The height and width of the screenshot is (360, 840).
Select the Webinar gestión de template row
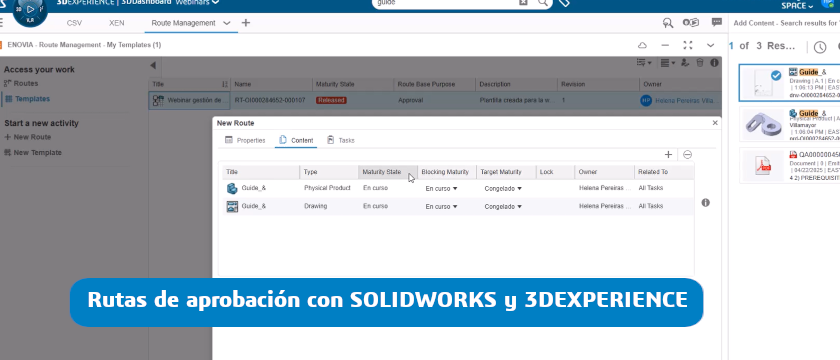point(435,100)
